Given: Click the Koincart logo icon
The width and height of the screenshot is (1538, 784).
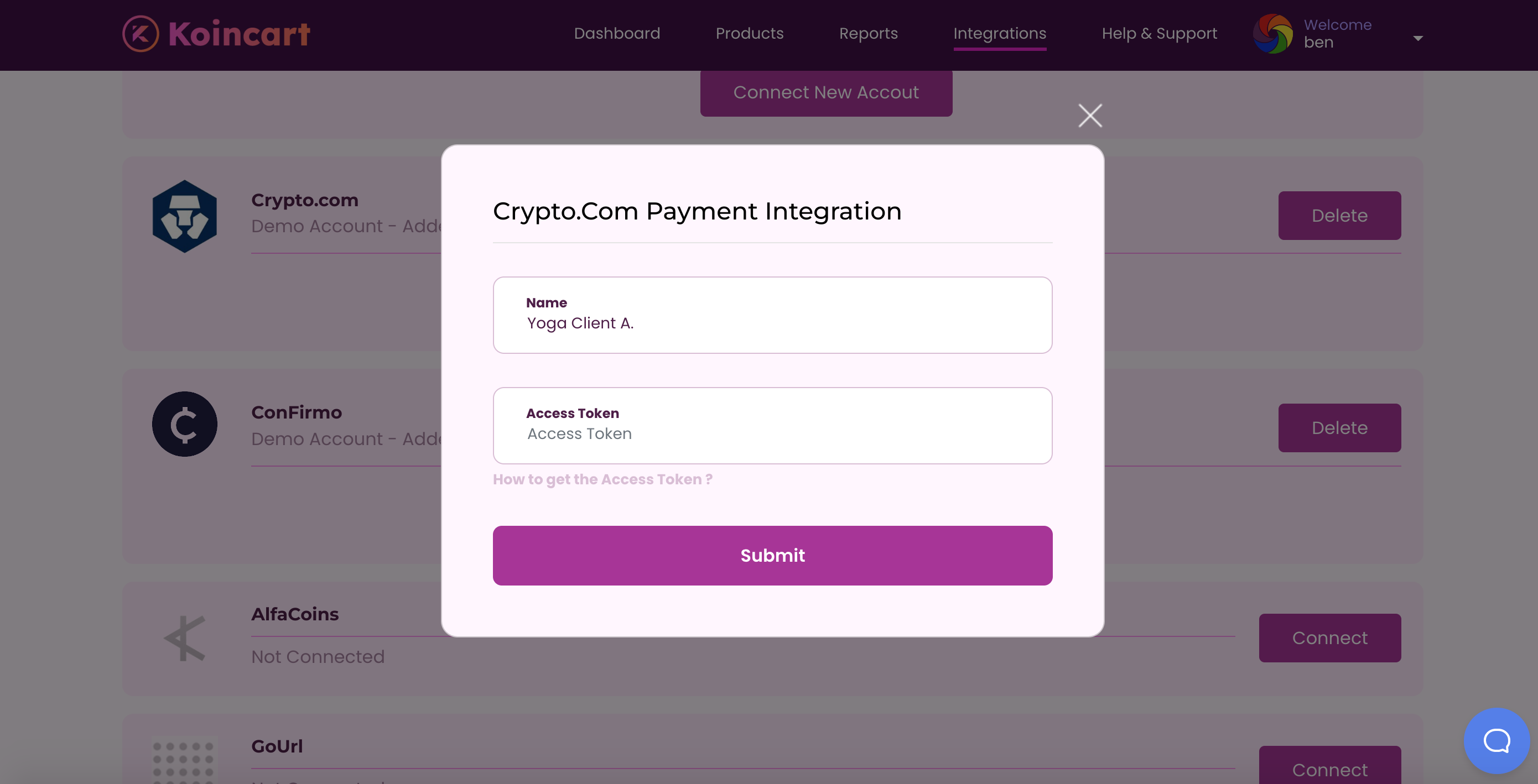Looking at the screenshot, I should click(141, 33).
